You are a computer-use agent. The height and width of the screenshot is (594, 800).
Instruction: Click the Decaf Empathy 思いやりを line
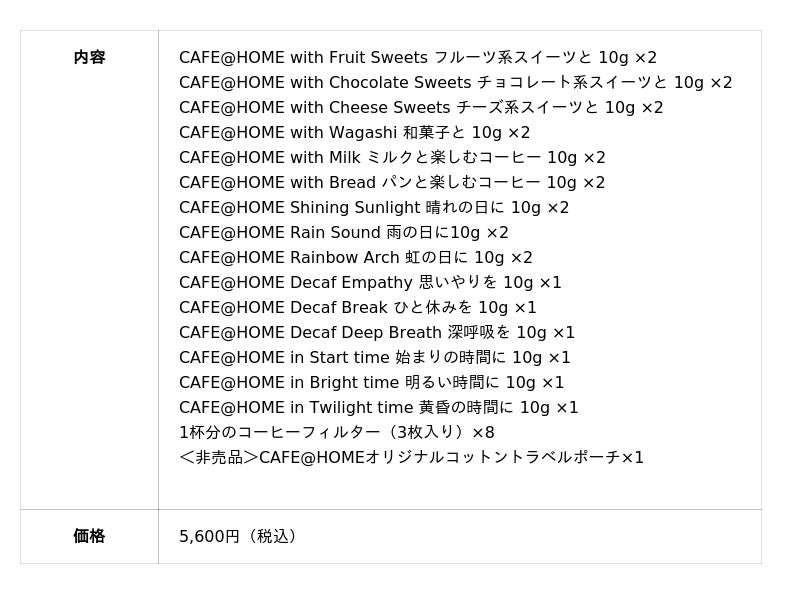(370, 283)
